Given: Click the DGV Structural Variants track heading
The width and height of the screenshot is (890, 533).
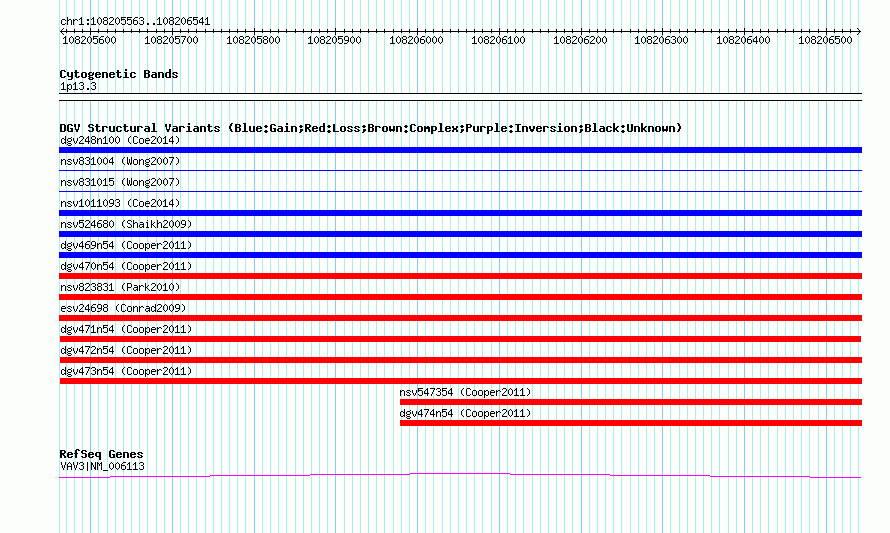Looking at the screenshot, I should (x=370, y=128).
